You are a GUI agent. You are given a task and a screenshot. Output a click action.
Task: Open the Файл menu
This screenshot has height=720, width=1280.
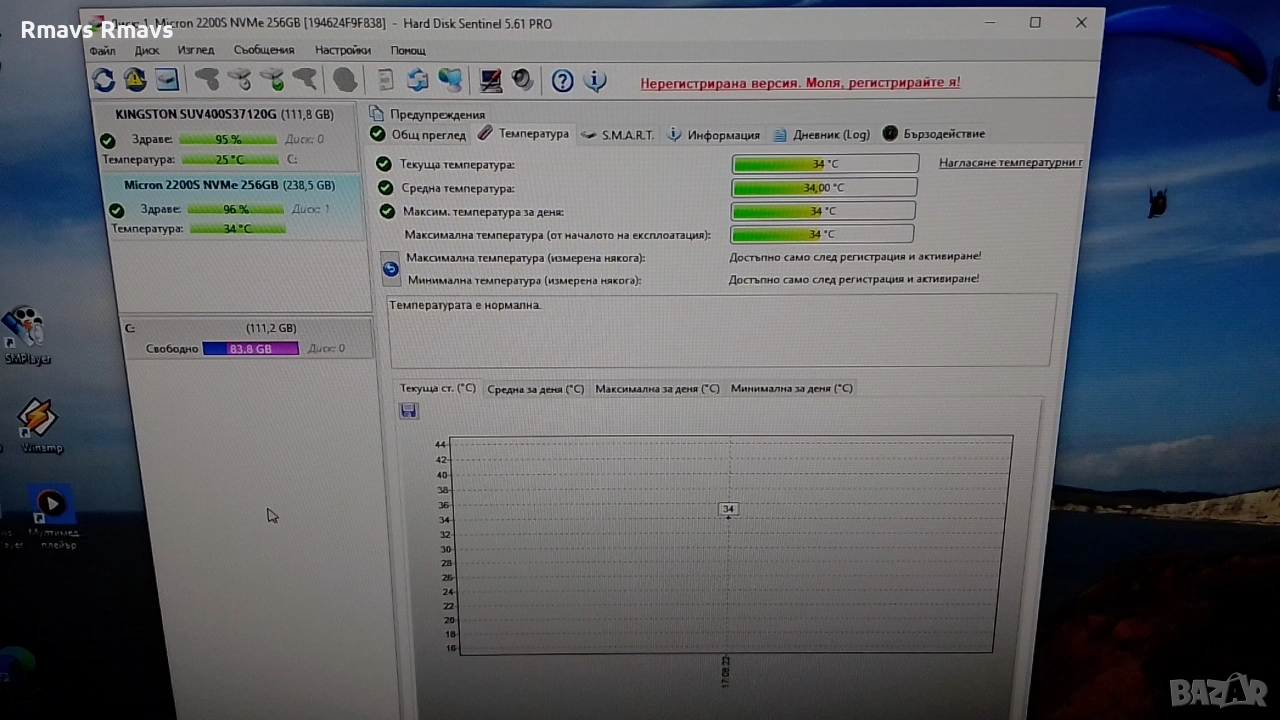tap(102, 50)
